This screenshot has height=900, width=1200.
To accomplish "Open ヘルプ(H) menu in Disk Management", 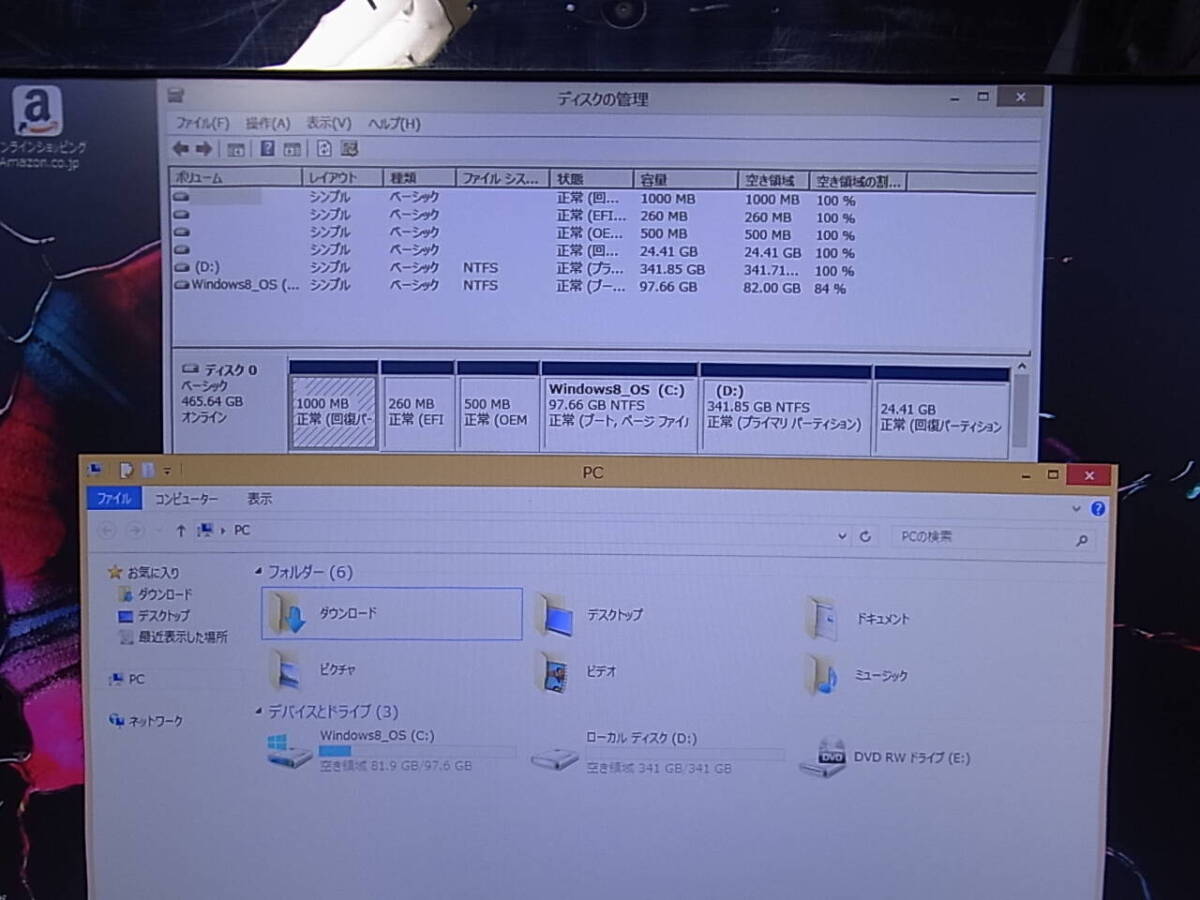I will tap(394, 124).
